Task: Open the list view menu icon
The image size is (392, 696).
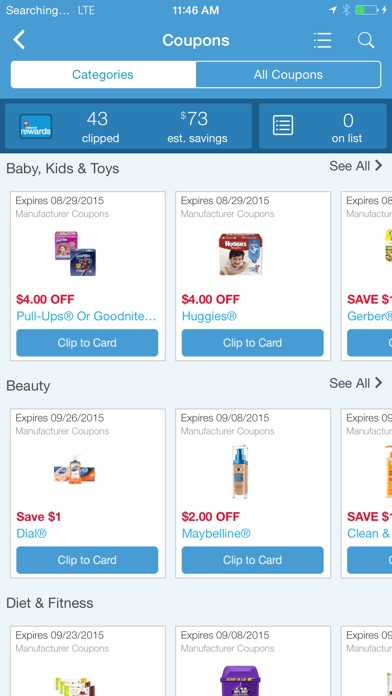Action: [322, 40]
